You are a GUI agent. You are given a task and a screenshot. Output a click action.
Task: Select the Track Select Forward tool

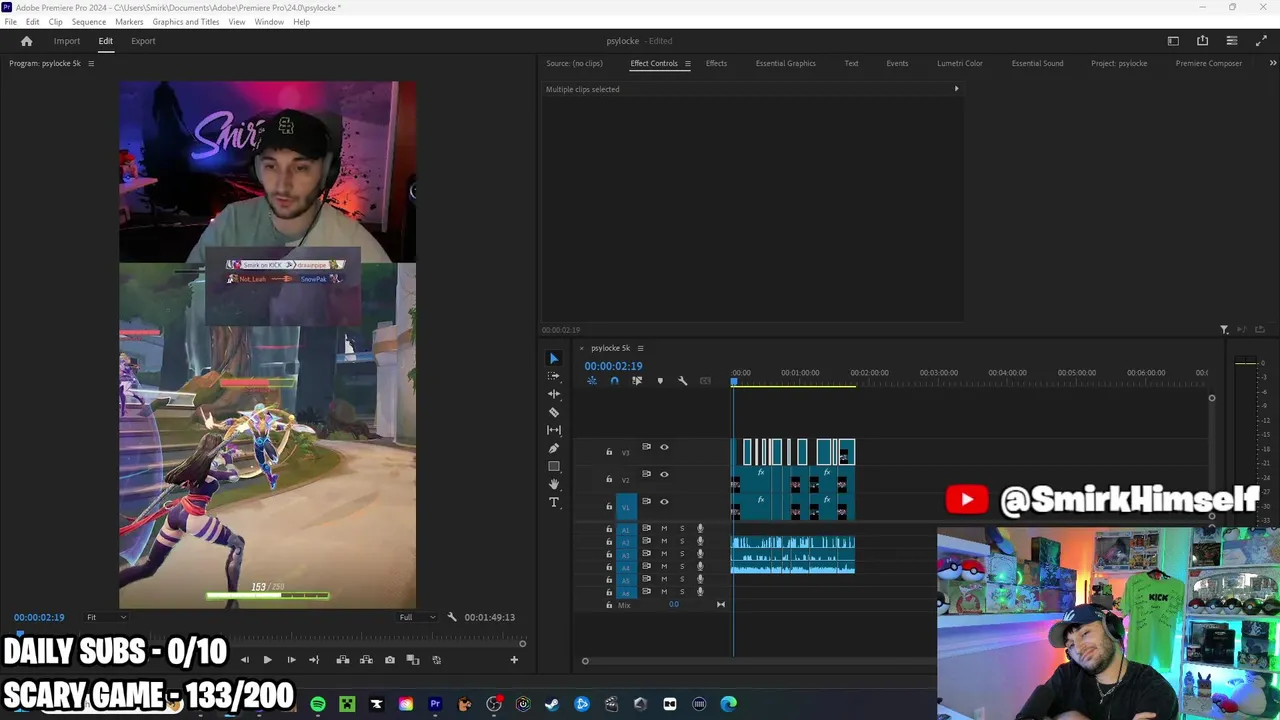[x=554, y=376]
